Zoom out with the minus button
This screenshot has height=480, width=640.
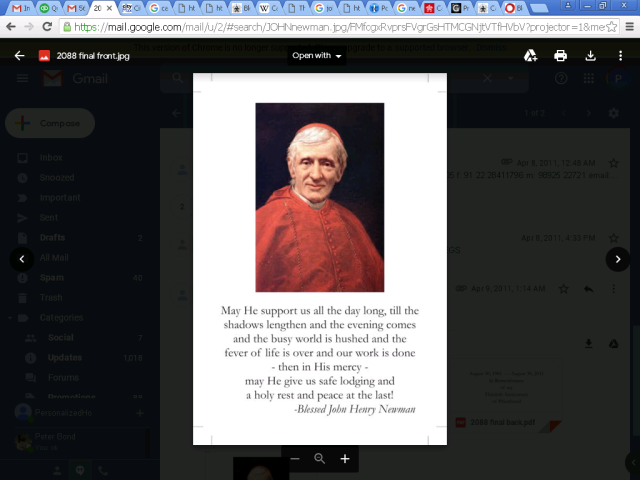click(x=295, y=459)
